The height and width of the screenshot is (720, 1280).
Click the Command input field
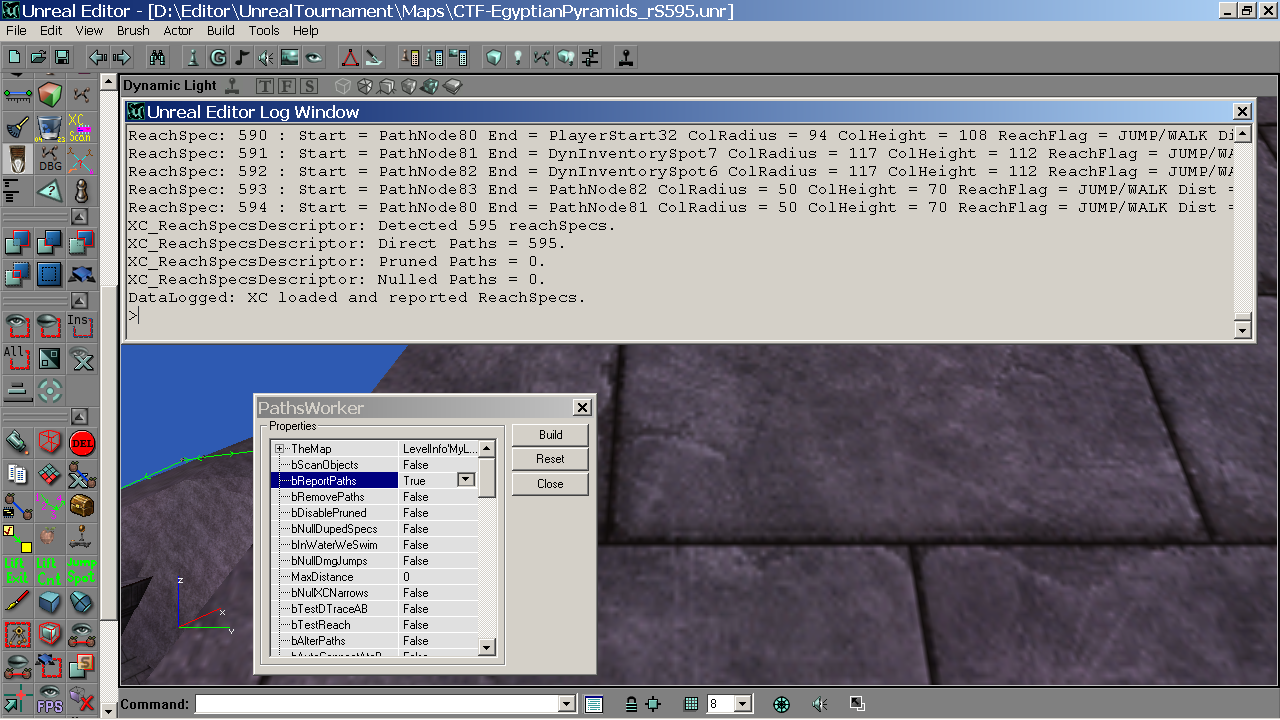(x=377, y=704)
